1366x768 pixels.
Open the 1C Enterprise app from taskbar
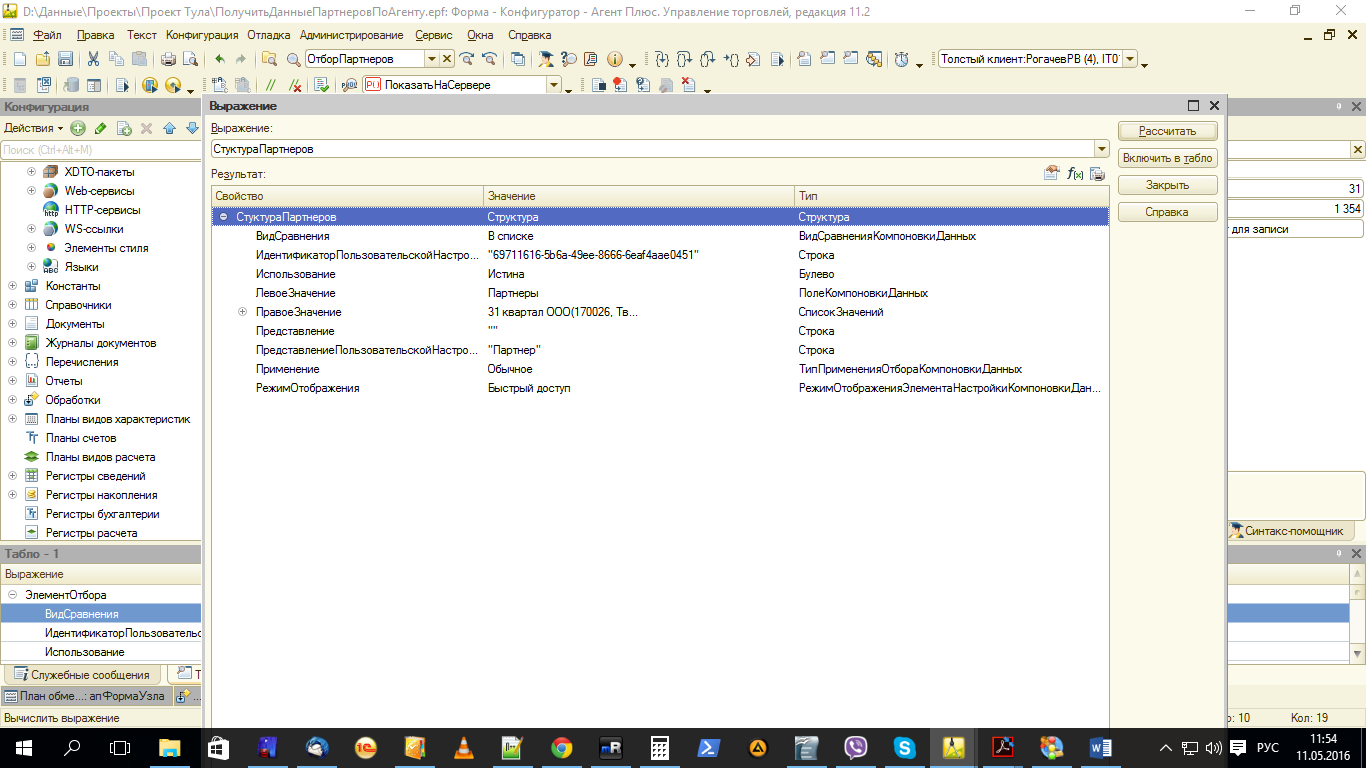click(x=366, y=747)
